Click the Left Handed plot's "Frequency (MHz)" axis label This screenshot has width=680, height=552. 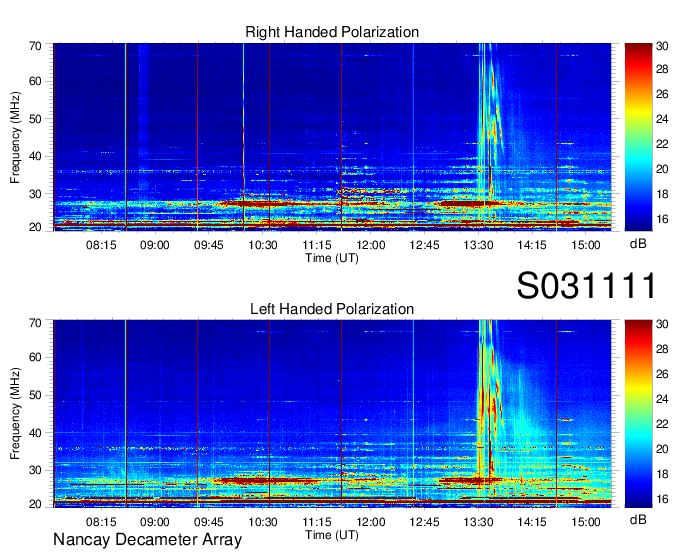(15, 414)
